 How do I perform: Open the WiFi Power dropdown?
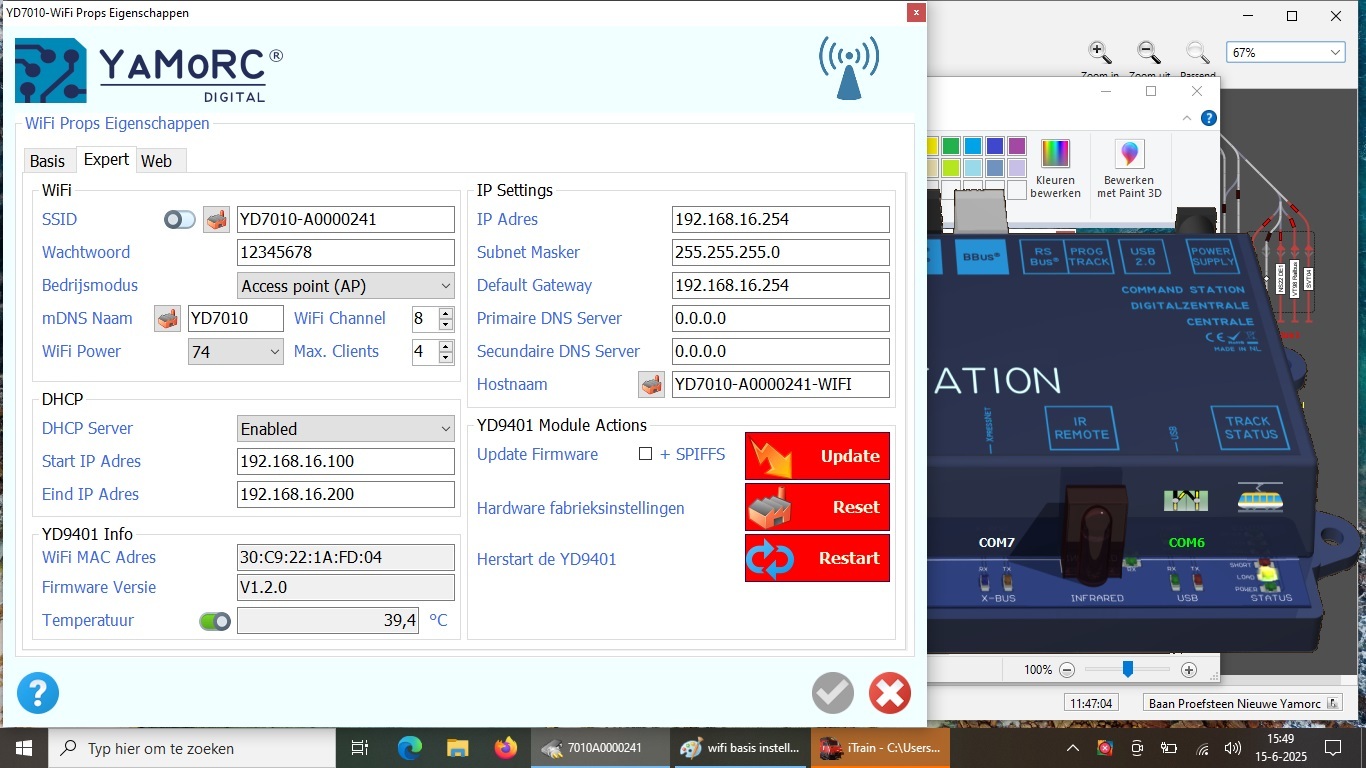236,352
